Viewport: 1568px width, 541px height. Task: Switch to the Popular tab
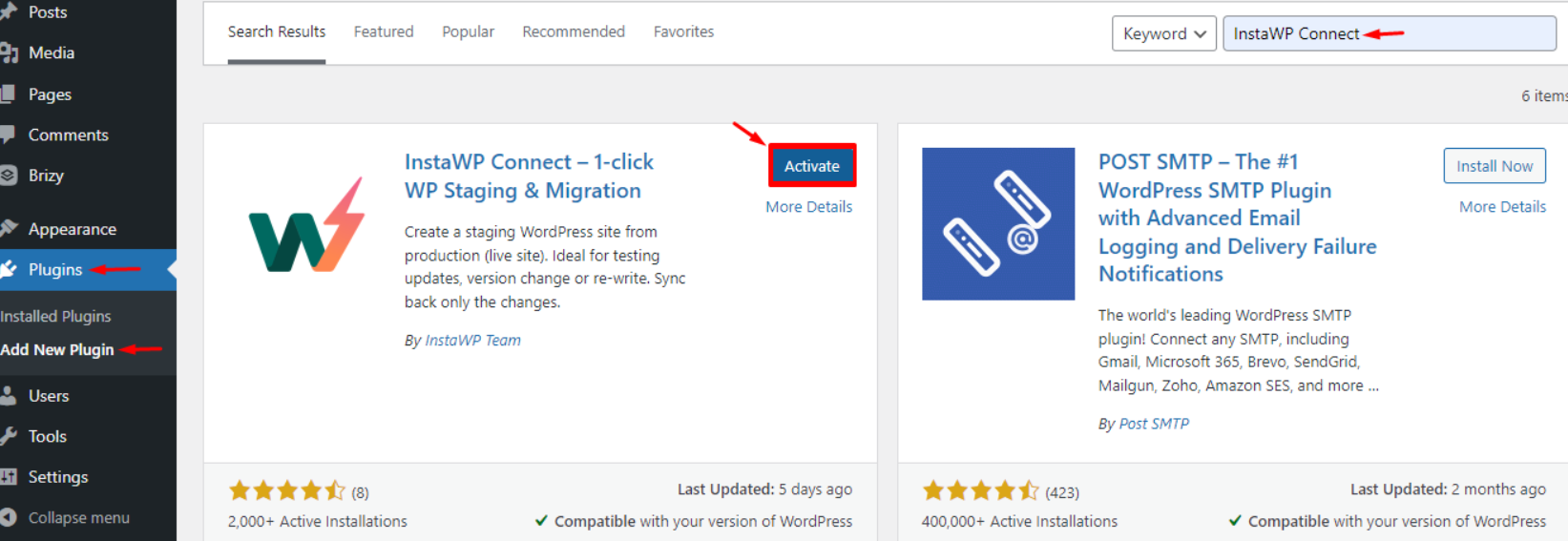pos(468,31)
